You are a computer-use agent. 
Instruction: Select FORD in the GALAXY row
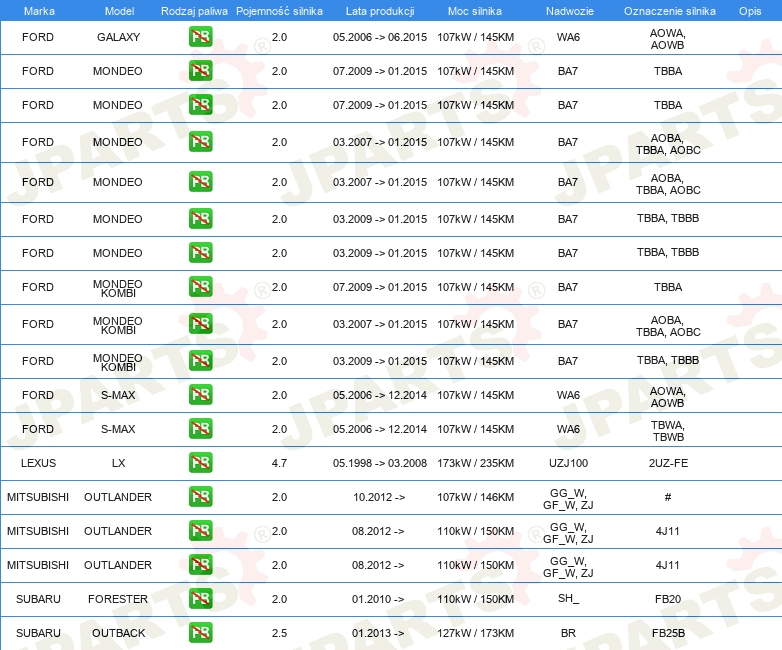point(38,37)
